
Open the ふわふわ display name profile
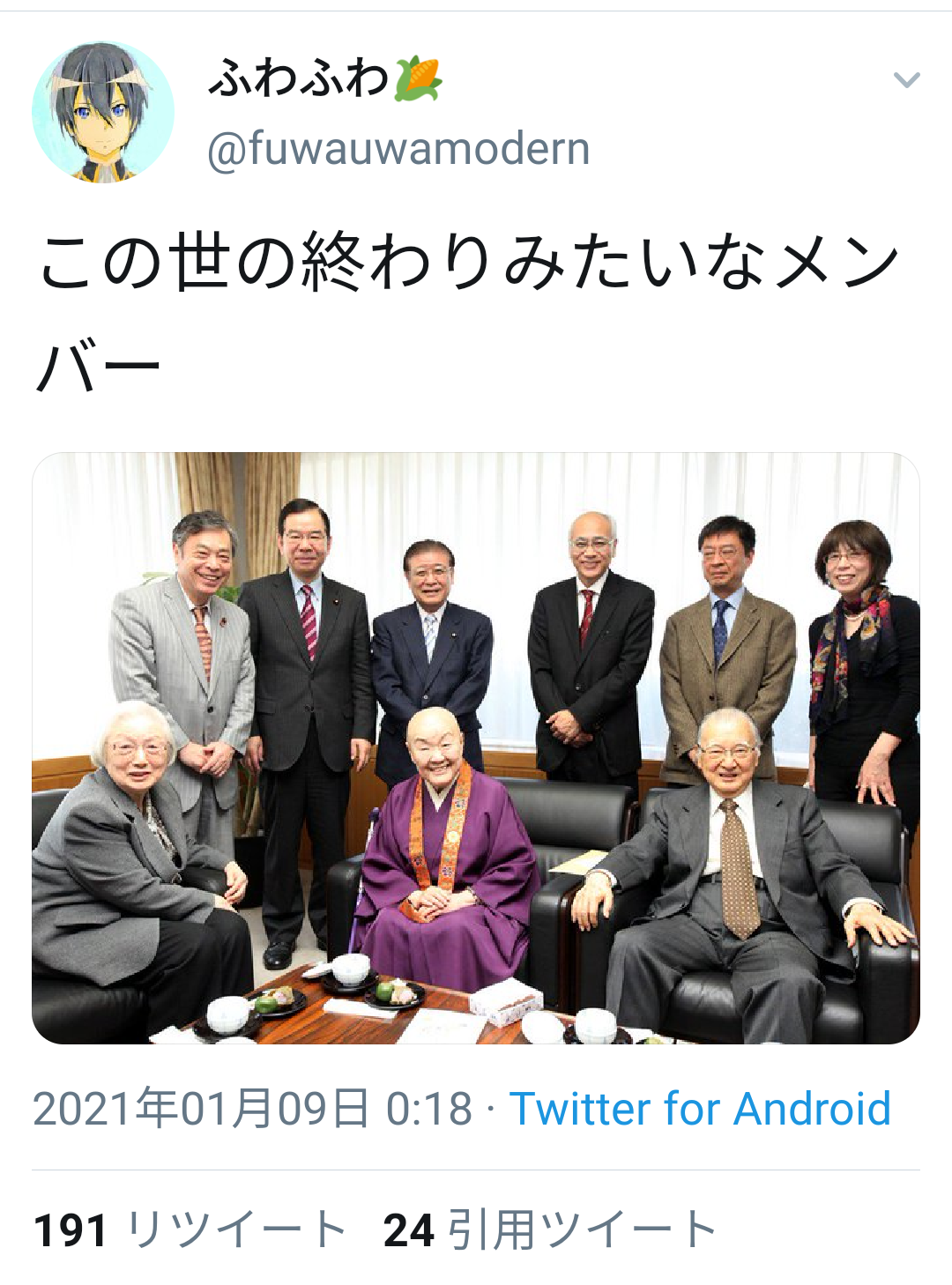(x=299, y=78)
